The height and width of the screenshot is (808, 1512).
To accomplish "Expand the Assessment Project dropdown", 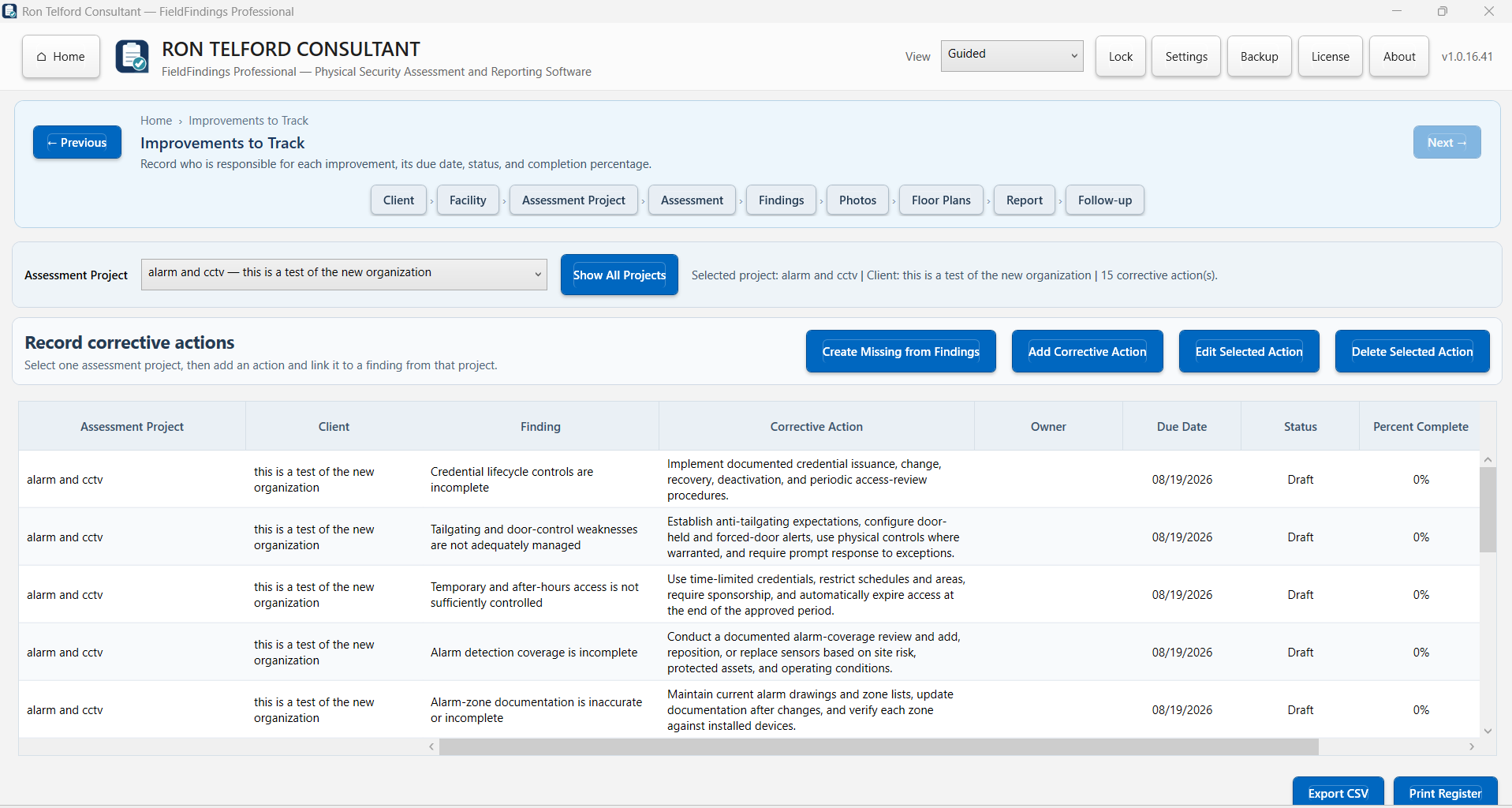I will tap(344, 274).
